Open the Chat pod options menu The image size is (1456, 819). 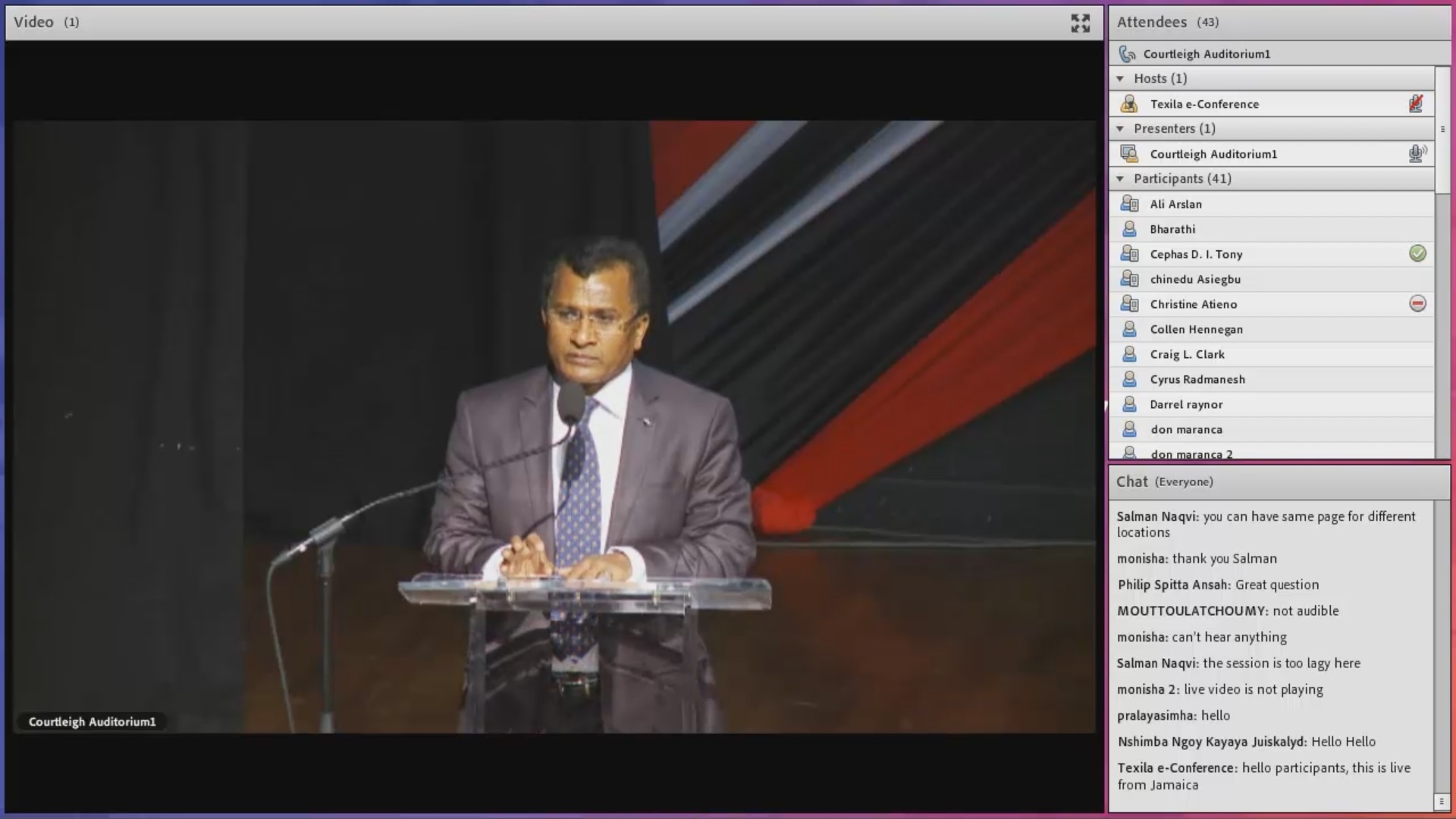point(1441,802)
